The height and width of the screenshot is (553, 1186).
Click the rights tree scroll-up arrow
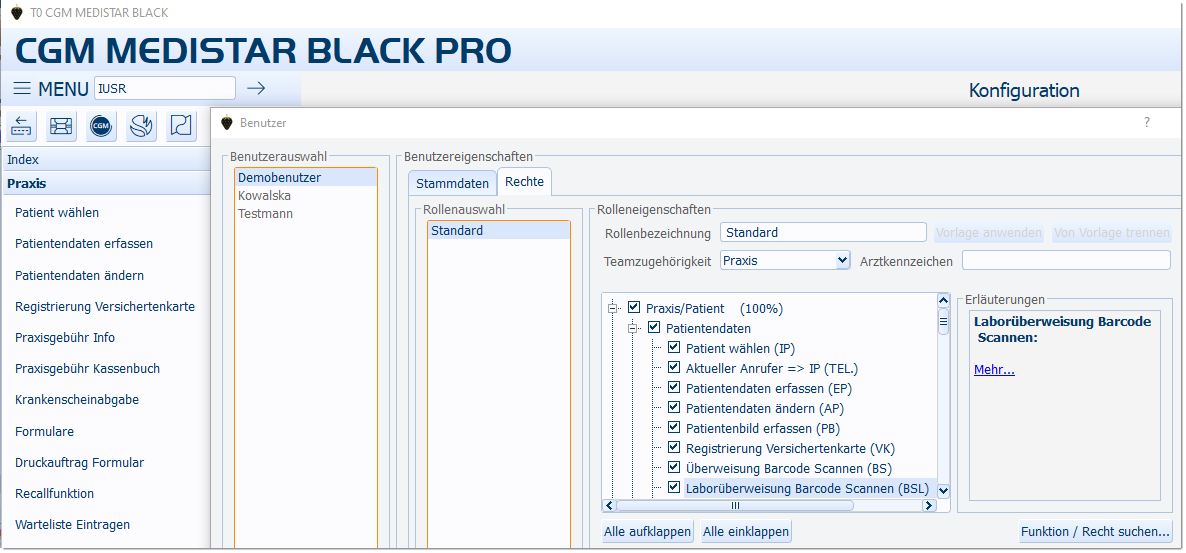[x=943, y=300]
